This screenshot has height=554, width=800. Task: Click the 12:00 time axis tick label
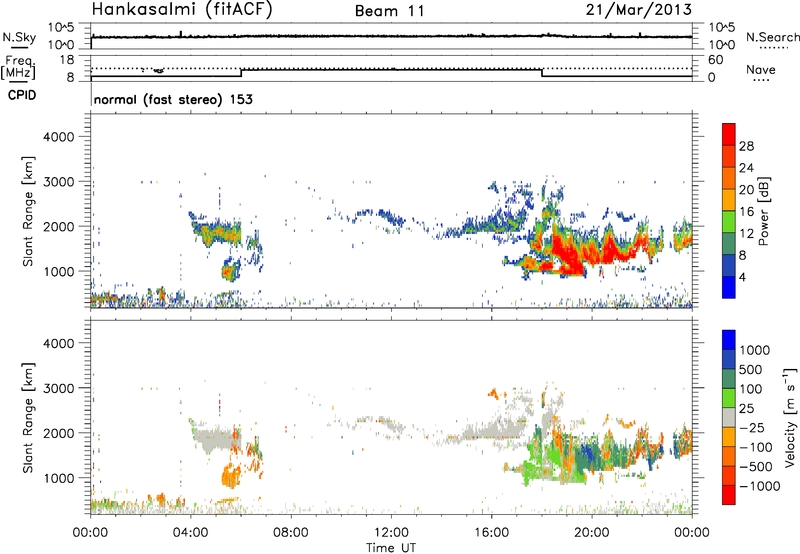[391, 533]
